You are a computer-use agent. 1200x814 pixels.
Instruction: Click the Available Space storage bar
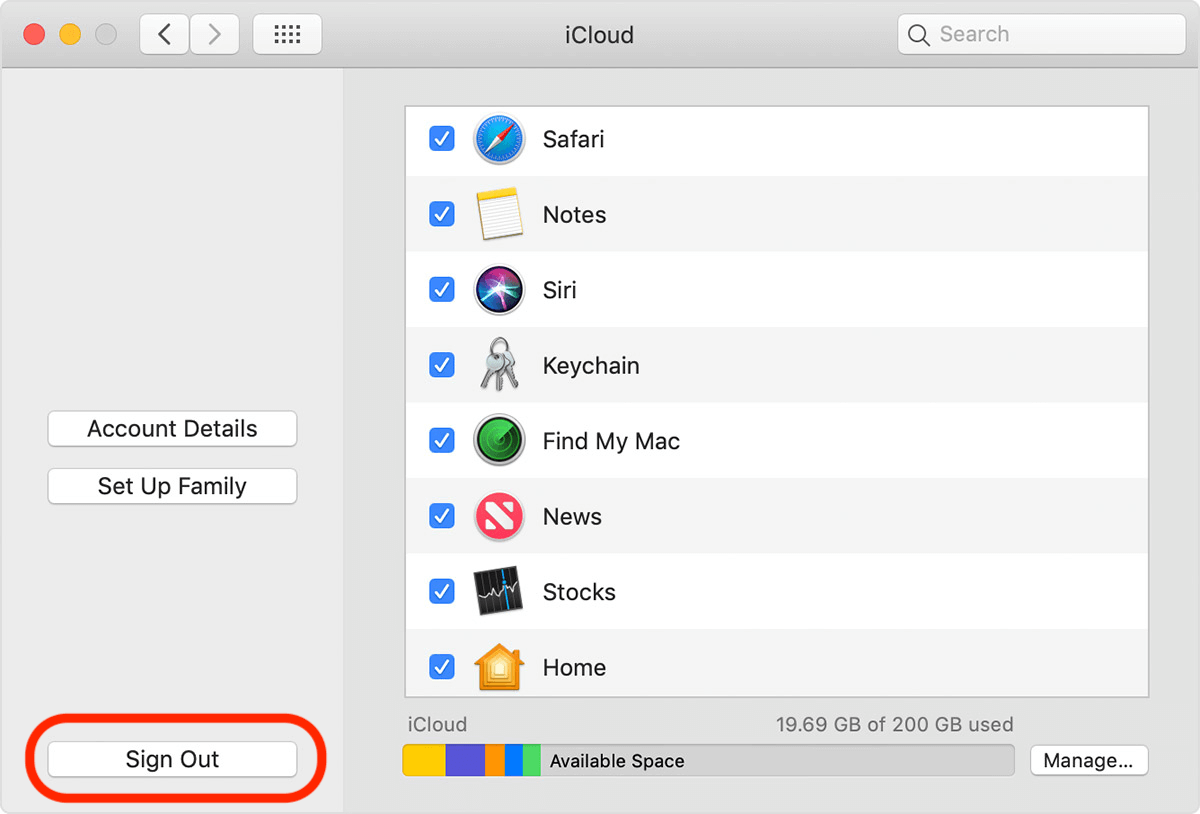pos(700,760)
